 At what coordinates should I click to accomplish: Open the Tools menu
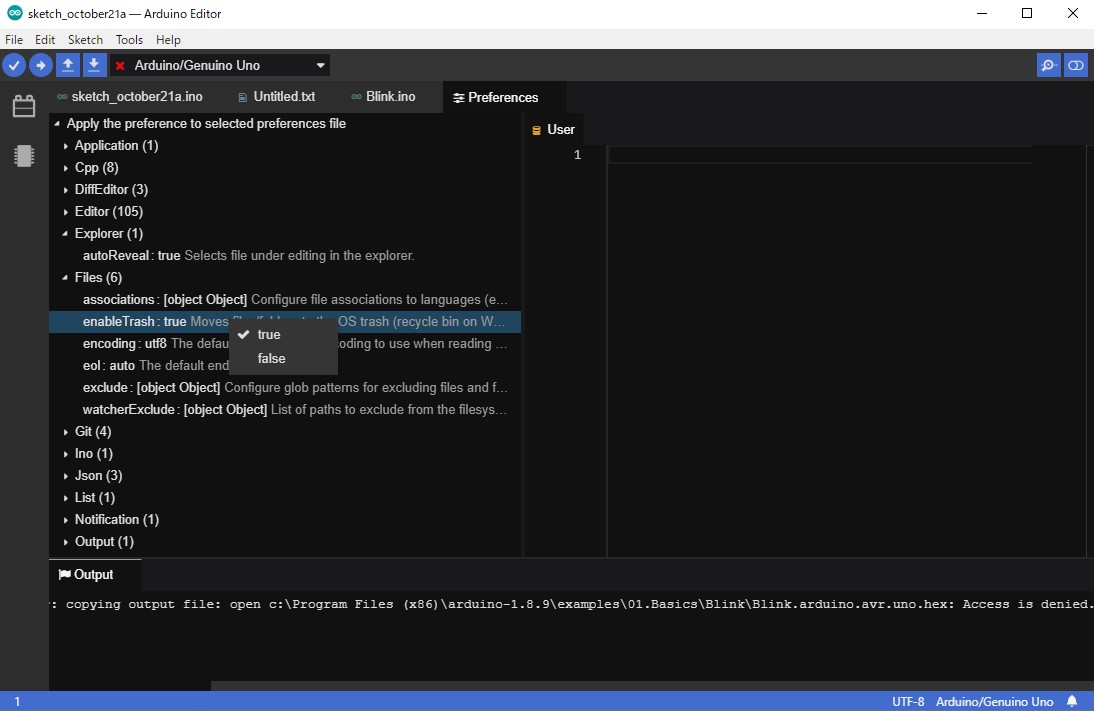pos(129,40)
